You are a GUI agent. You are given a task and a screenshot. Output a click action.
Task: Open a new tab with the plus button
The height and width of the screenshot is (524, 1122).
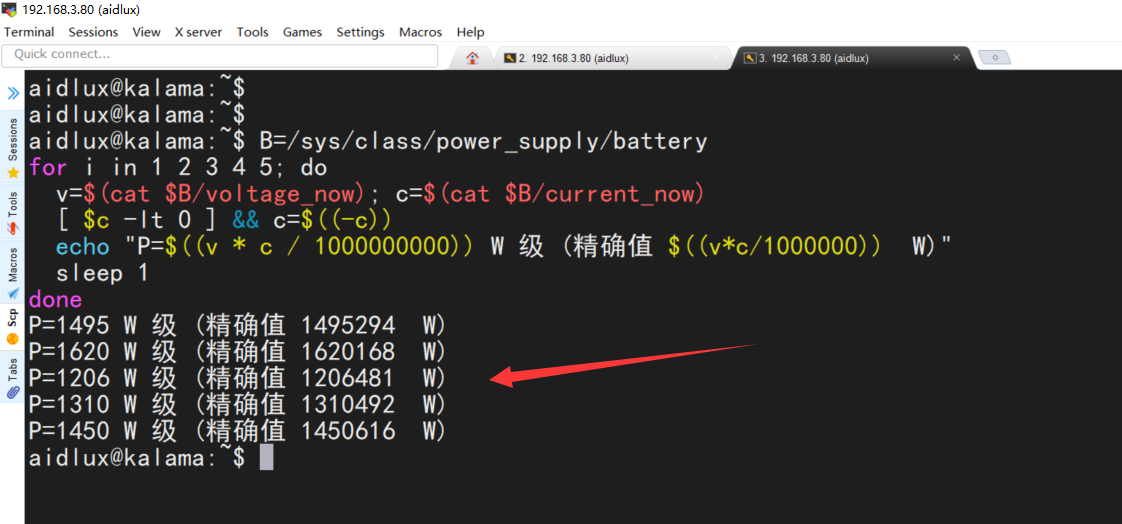coord(995,58)
